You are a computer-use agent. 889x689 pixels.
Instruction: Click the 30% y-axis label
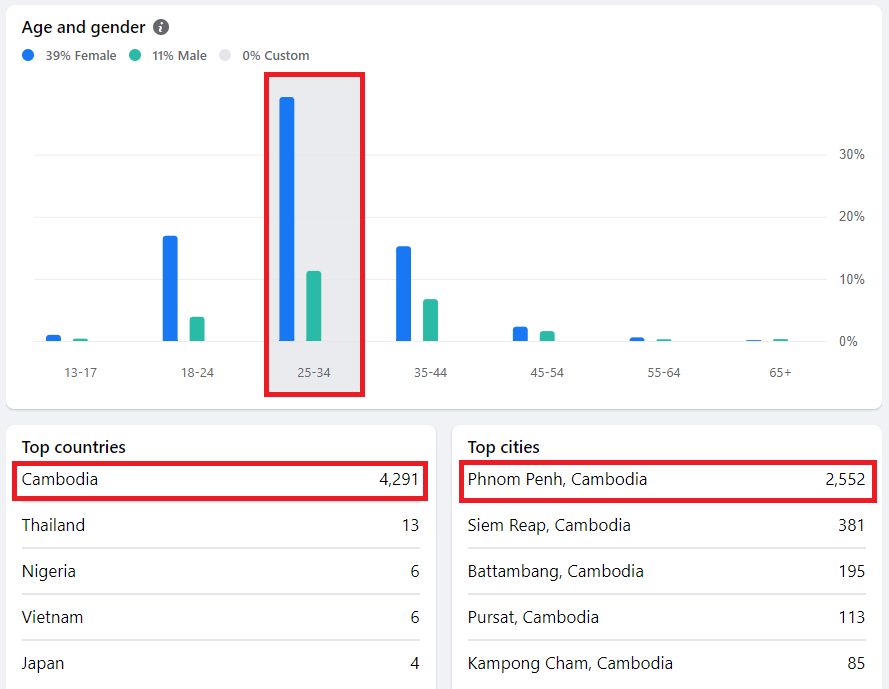[x=852, y=154]
